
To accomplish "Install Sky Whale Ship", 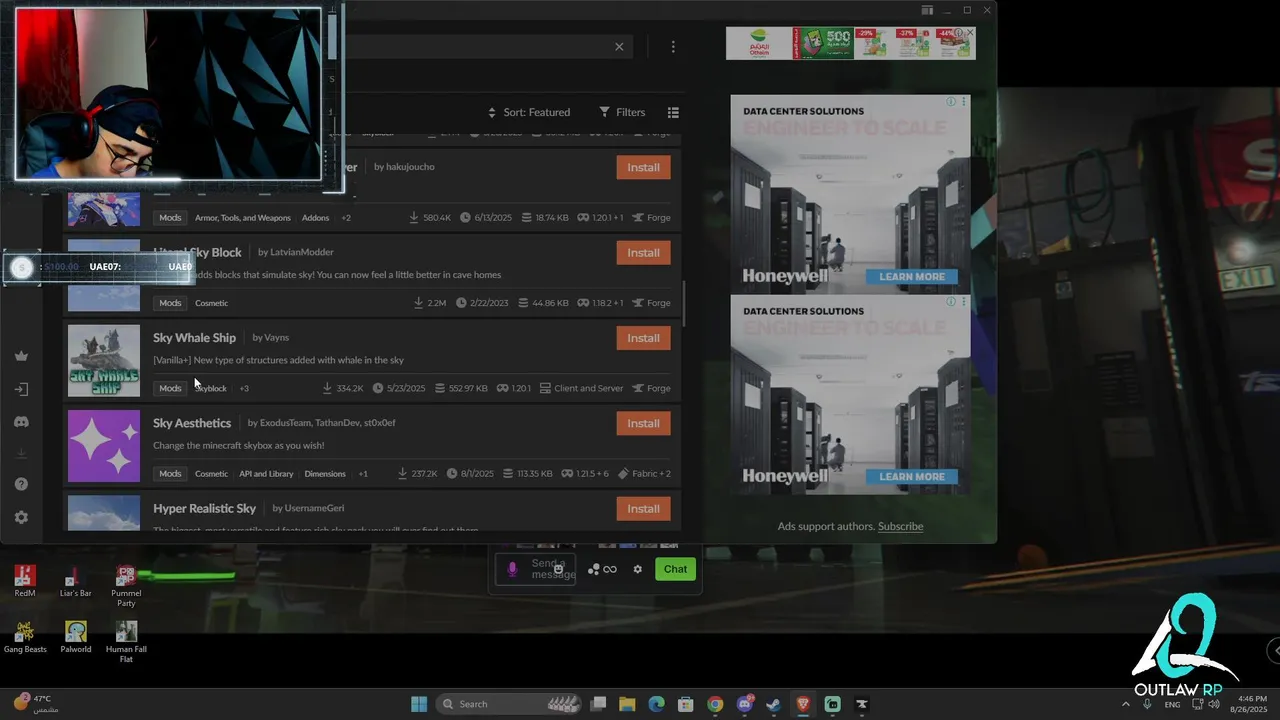I will [643, 338].
